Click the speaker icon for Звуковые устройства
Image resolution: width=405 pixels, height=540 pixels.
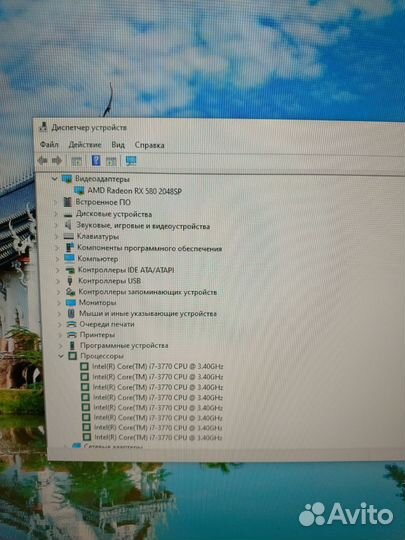[68, 226]
